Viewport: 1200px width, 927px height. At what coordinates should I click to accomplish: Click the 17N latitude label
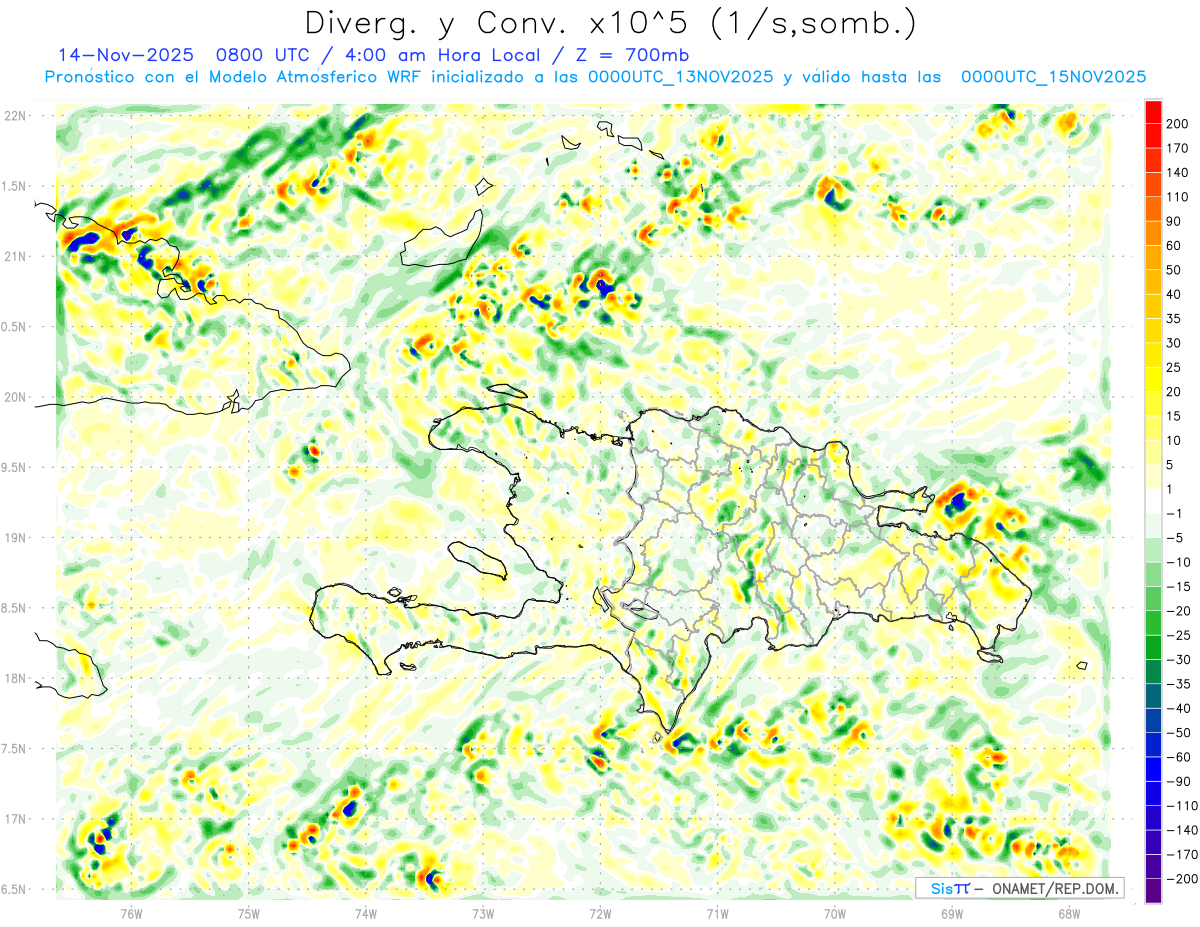pos(15,818)
